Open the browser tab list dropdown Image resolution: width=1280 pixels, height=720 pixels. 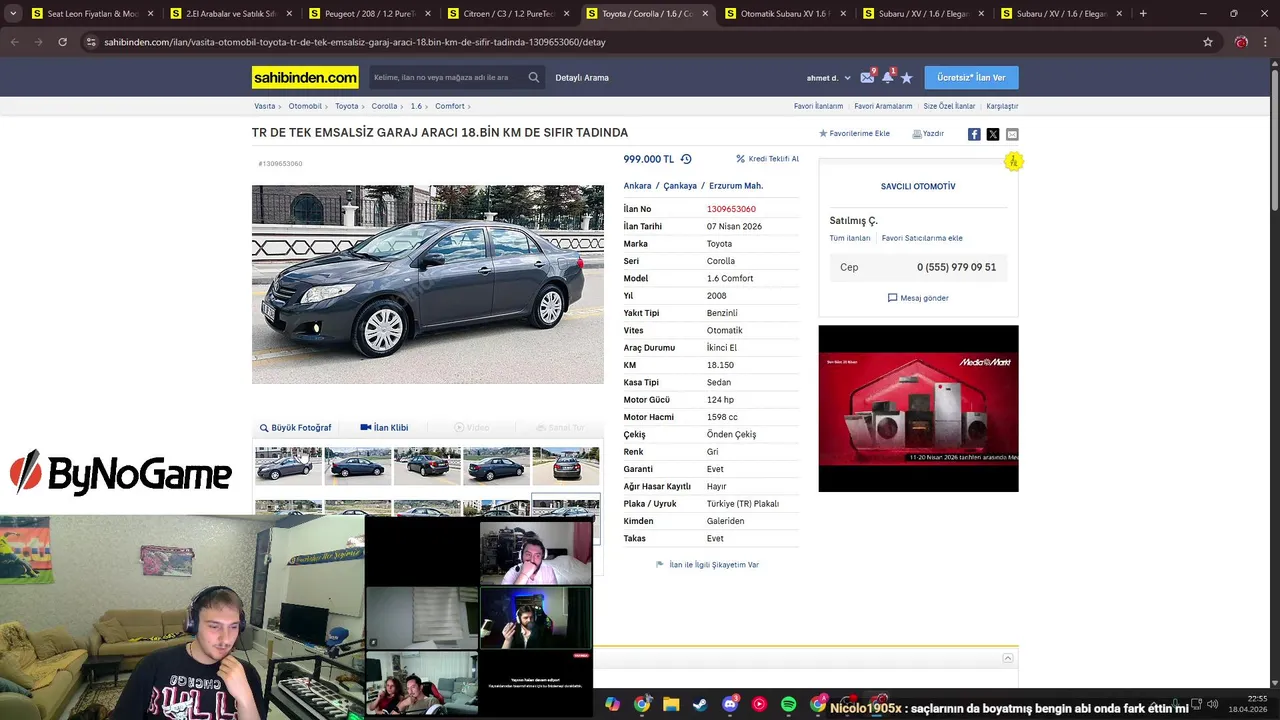(11, 14)
